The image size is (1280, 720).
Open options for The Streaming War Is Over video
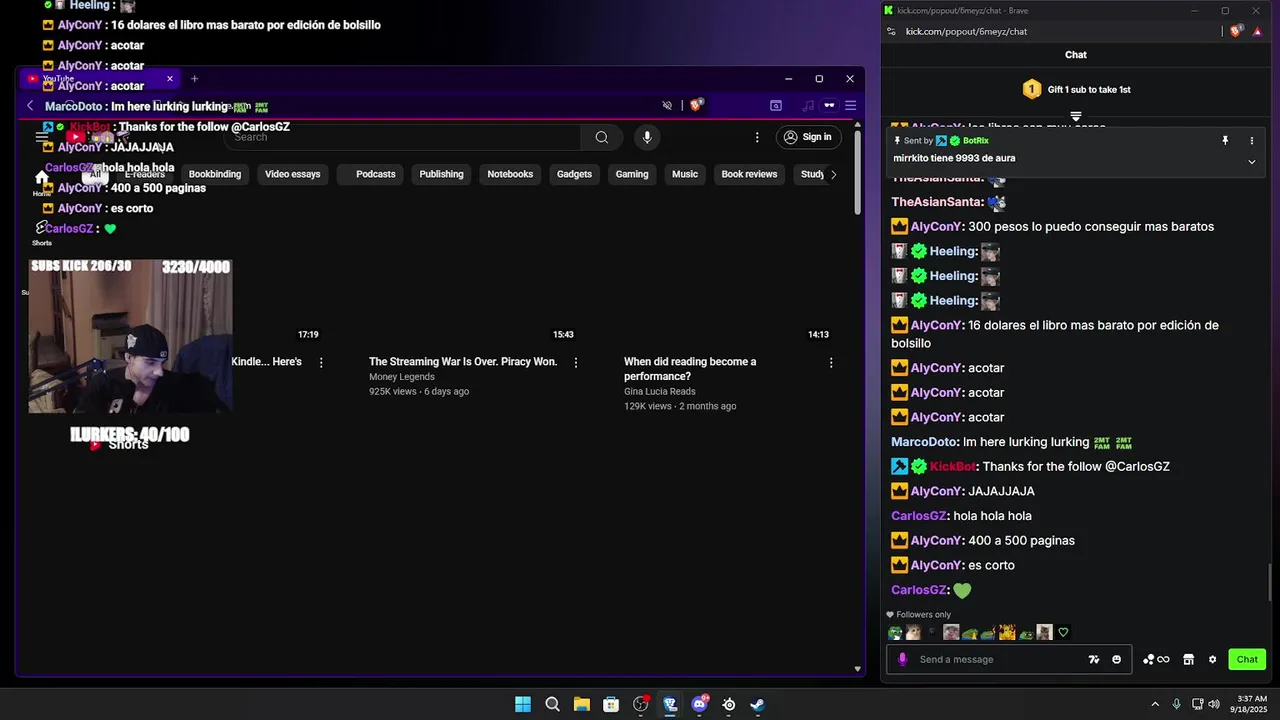point(576,362)
